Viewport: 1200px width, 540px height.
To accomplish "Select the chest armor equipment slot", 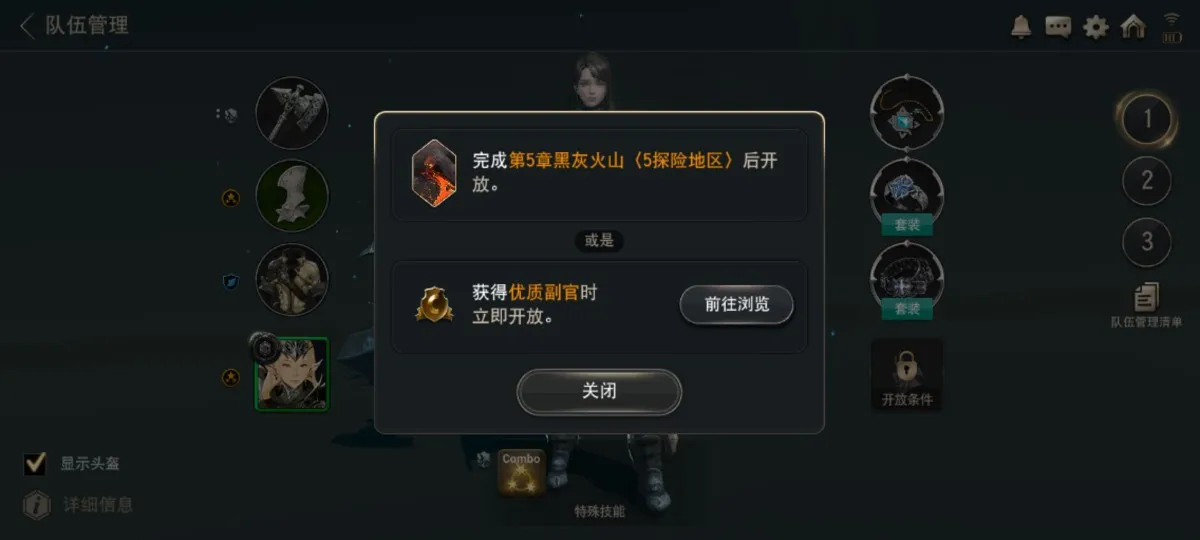I will click(x=291, y=280).
